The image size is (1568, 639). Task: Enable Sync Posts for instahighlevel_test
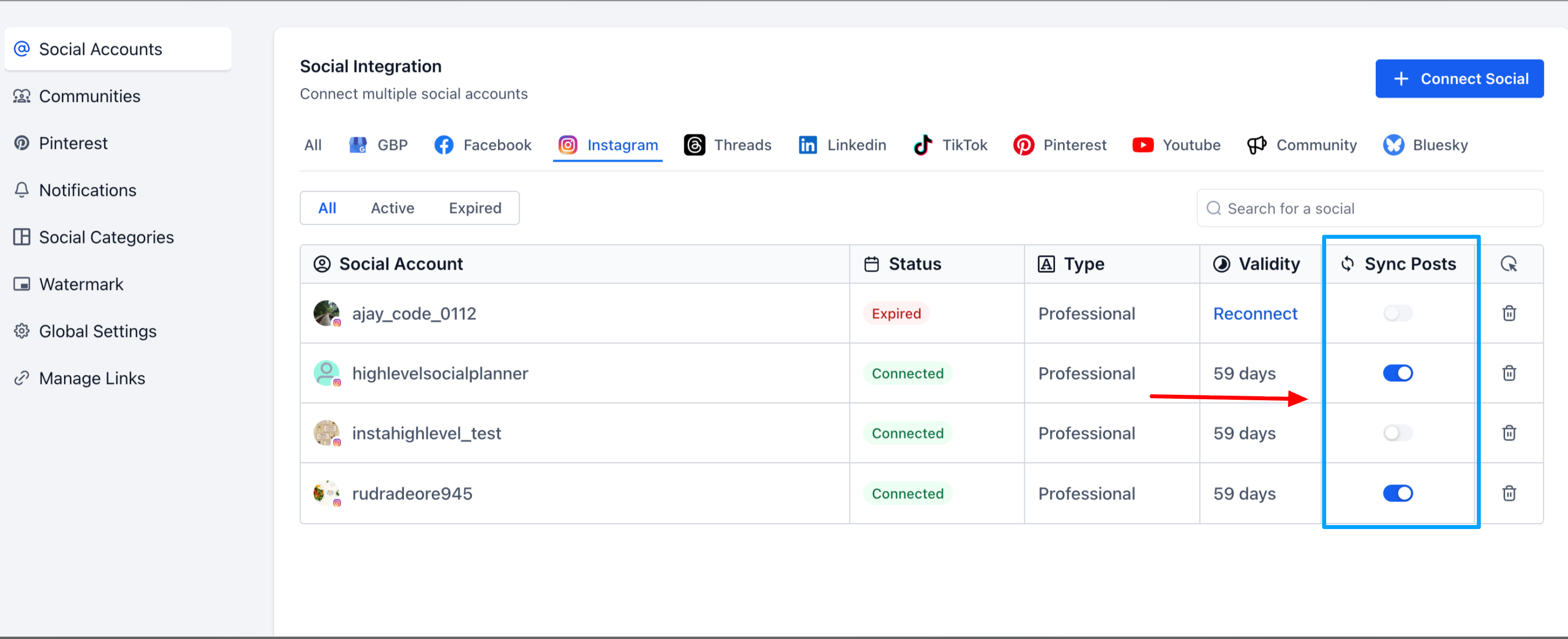pyautogui.click(x=1398, y=433)
